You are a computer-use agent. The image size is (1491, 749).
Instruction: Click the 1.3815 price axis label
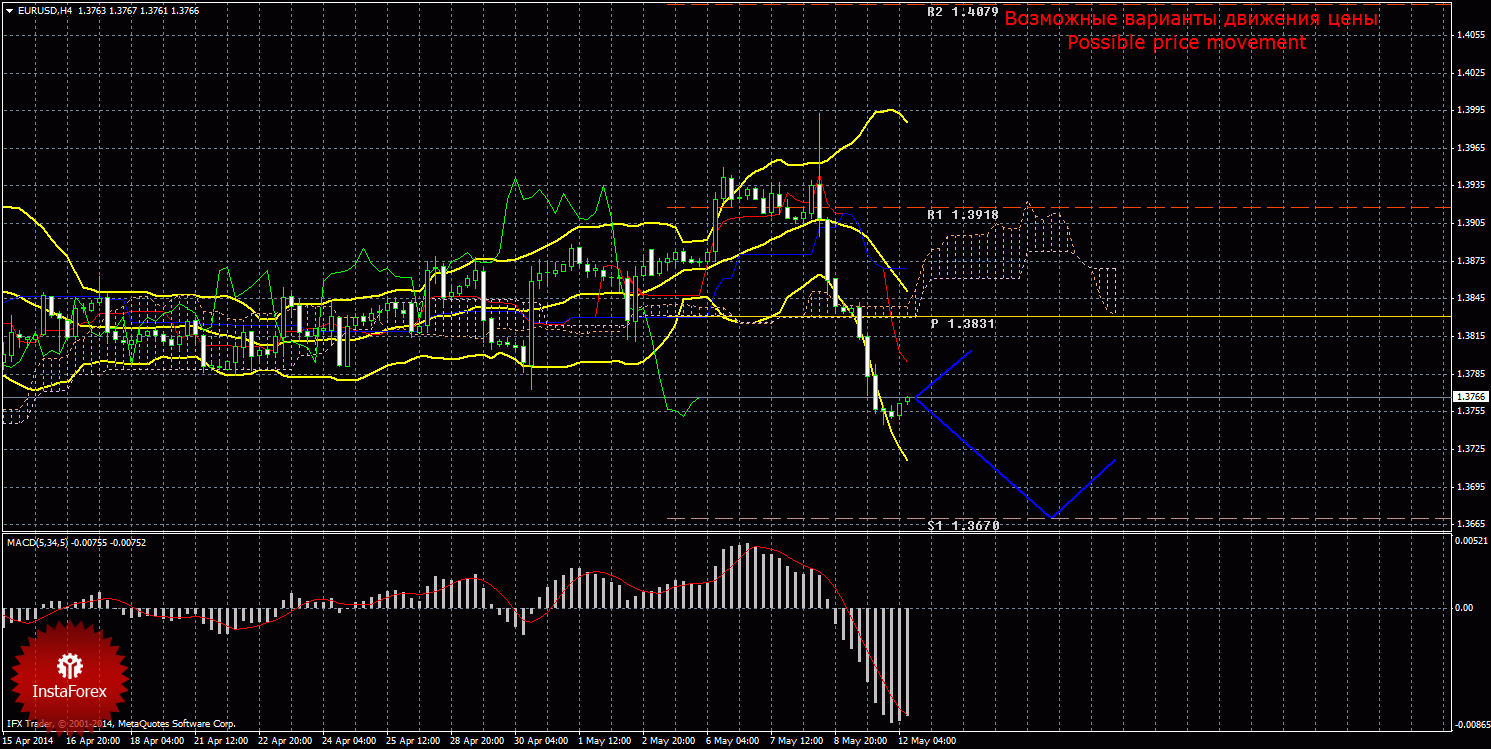1469,336
